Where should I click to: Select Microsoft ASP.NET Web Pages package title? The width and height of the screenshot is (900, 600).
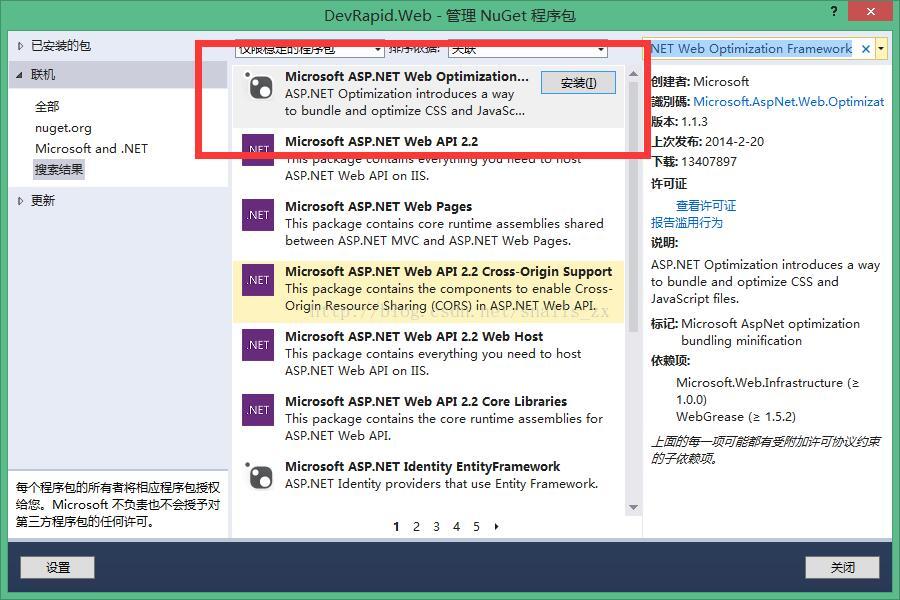(x=378, y=207)
